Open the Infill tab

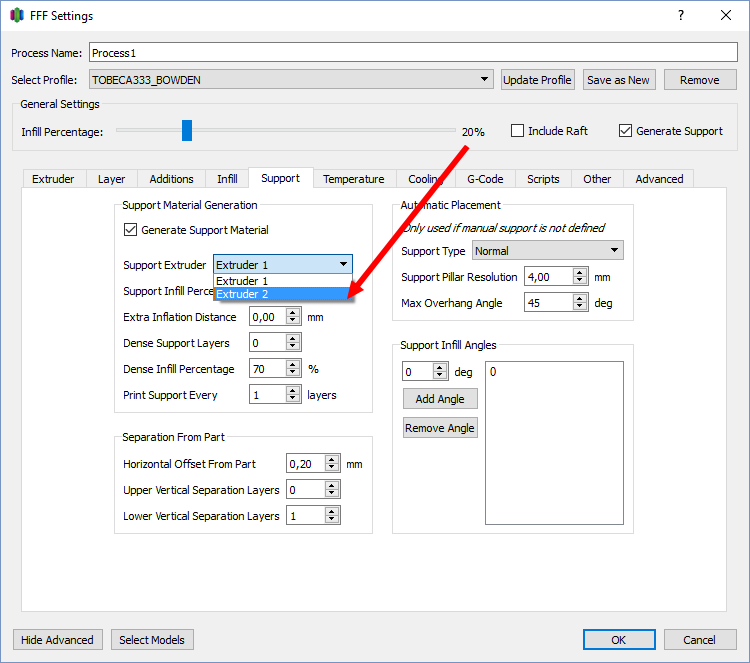[227, 179]
